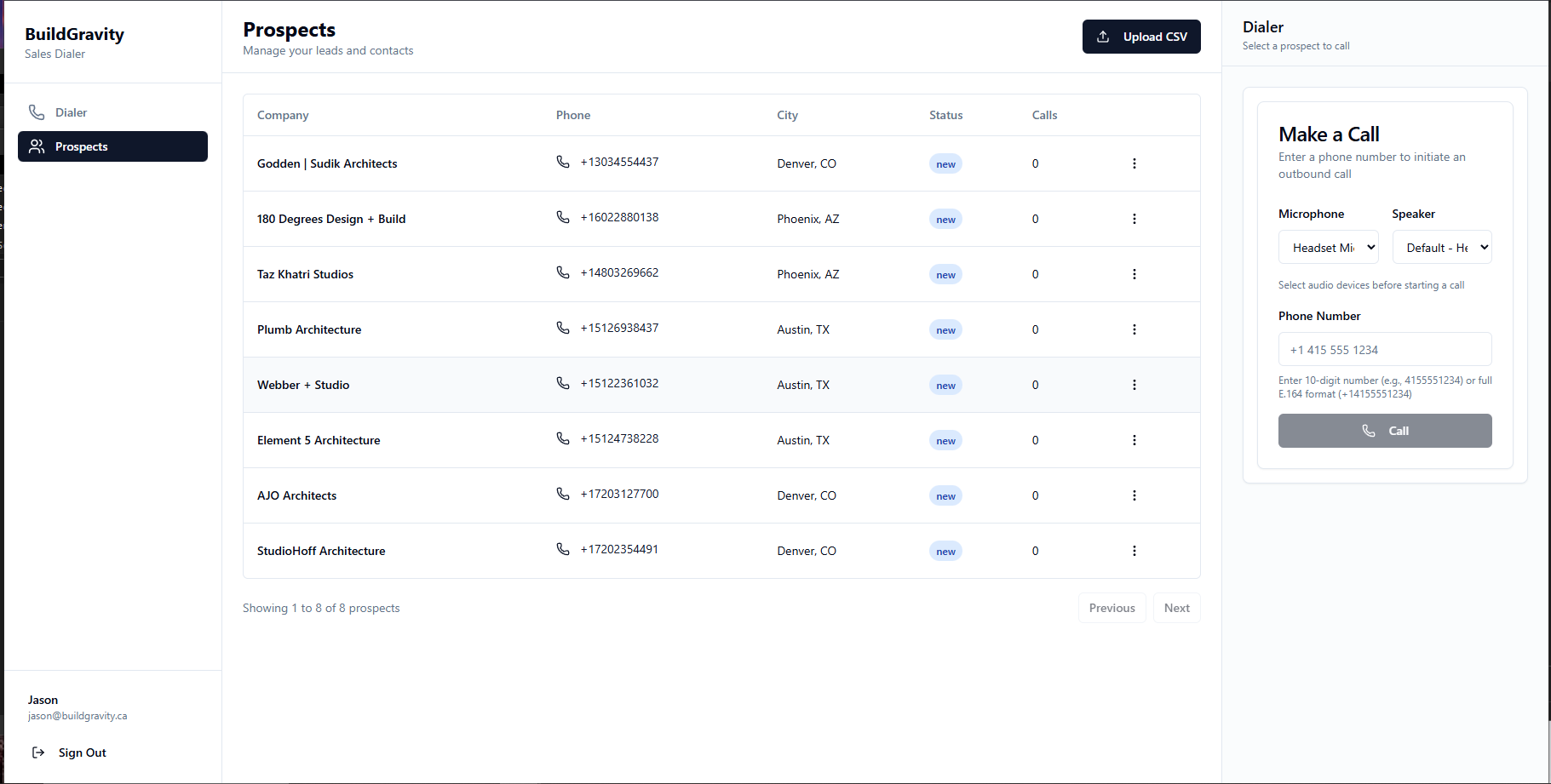Open the actions menu for Webber + Studio
This screenshot has width=1551, height=784.
(1134, 385)
